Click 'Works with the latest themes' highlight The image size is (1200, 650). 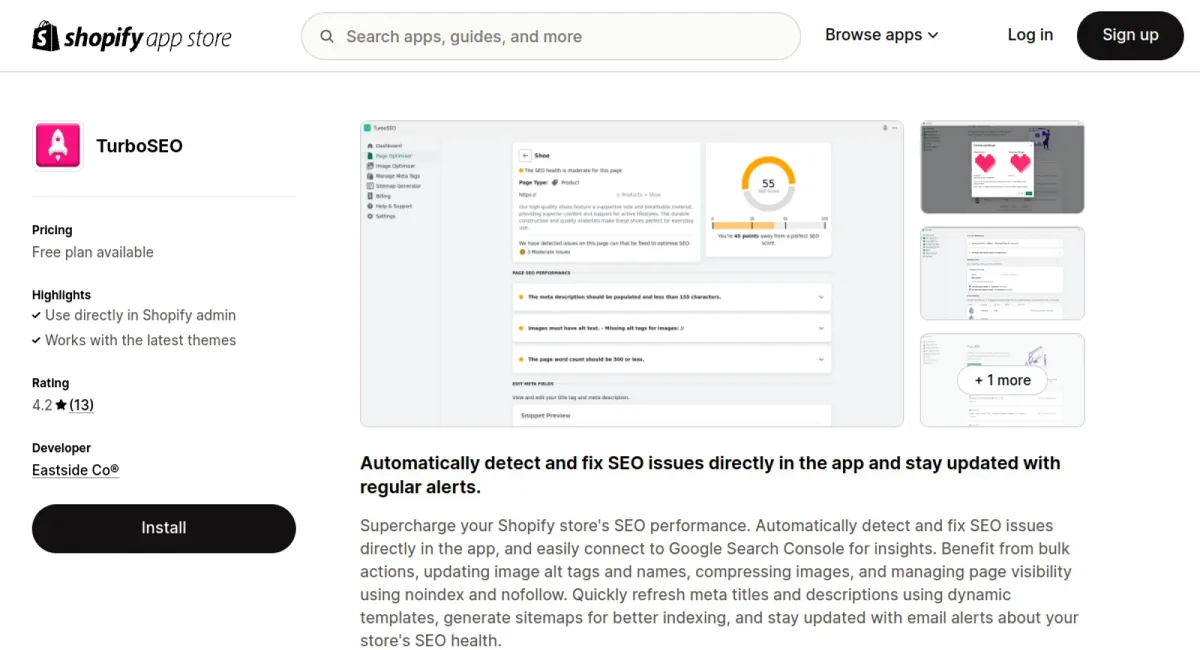[140, 340]
